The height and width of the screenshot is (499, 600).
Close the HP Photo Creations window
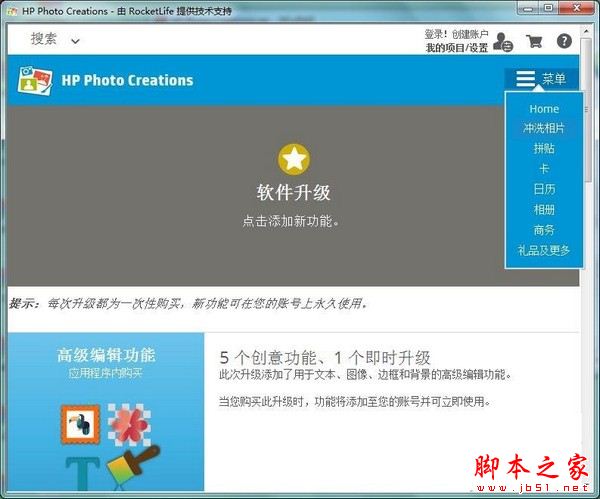point(577,8)
